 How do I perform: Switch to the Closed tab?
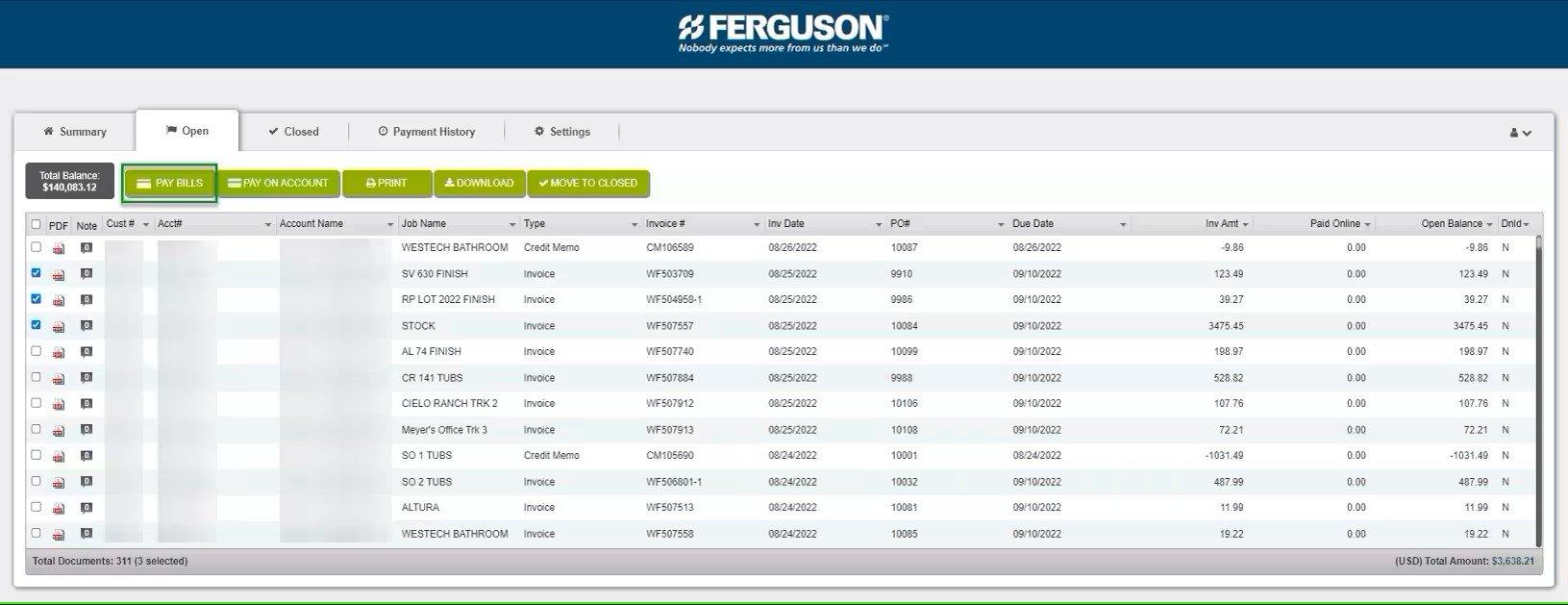tap(294, 132)
